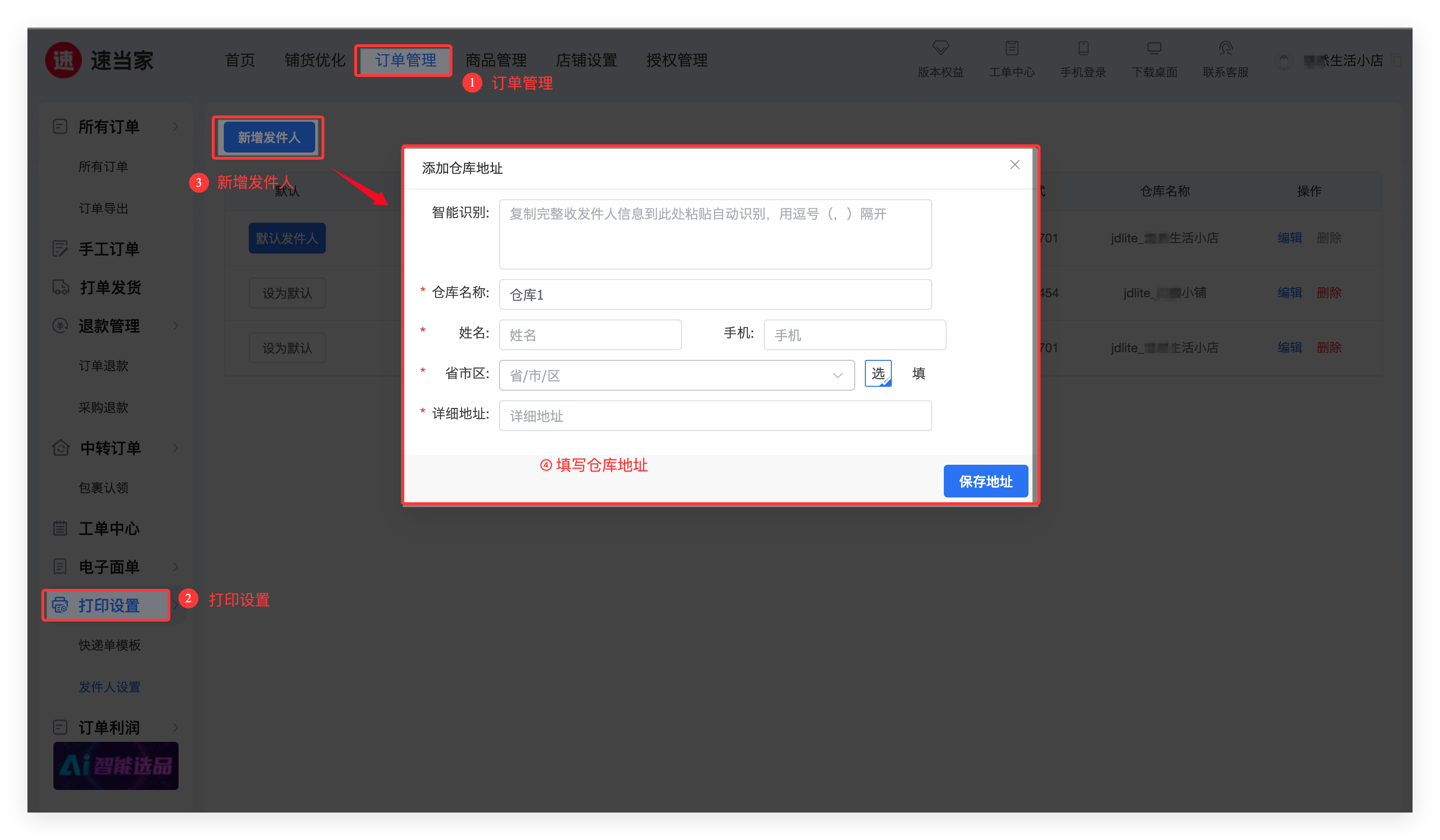The height and width of the screenshot is (840, 1440).
Task: Click the 仓库名称 input field
Action: tap(715, 294)
